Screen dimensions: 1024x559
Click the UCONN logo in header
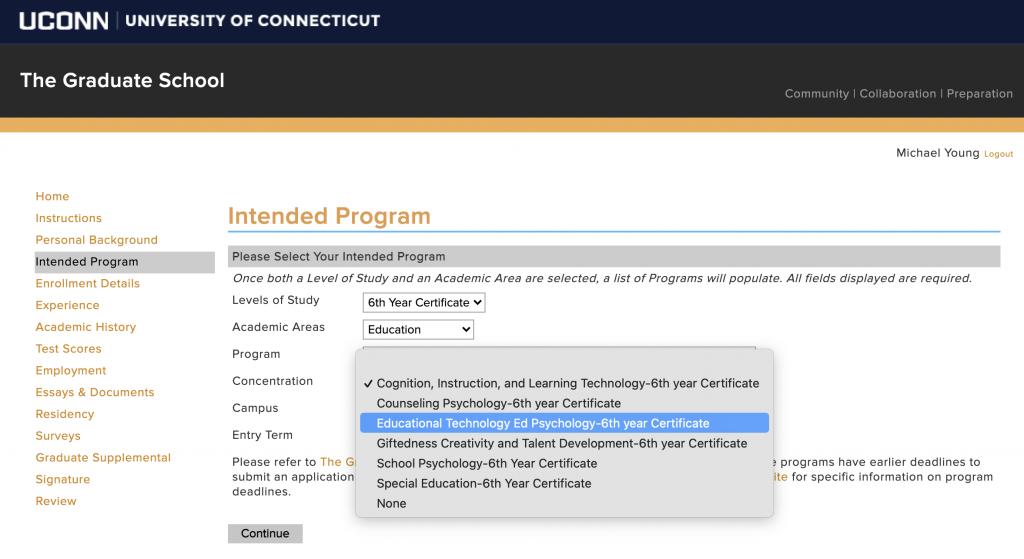coord(63,21)
